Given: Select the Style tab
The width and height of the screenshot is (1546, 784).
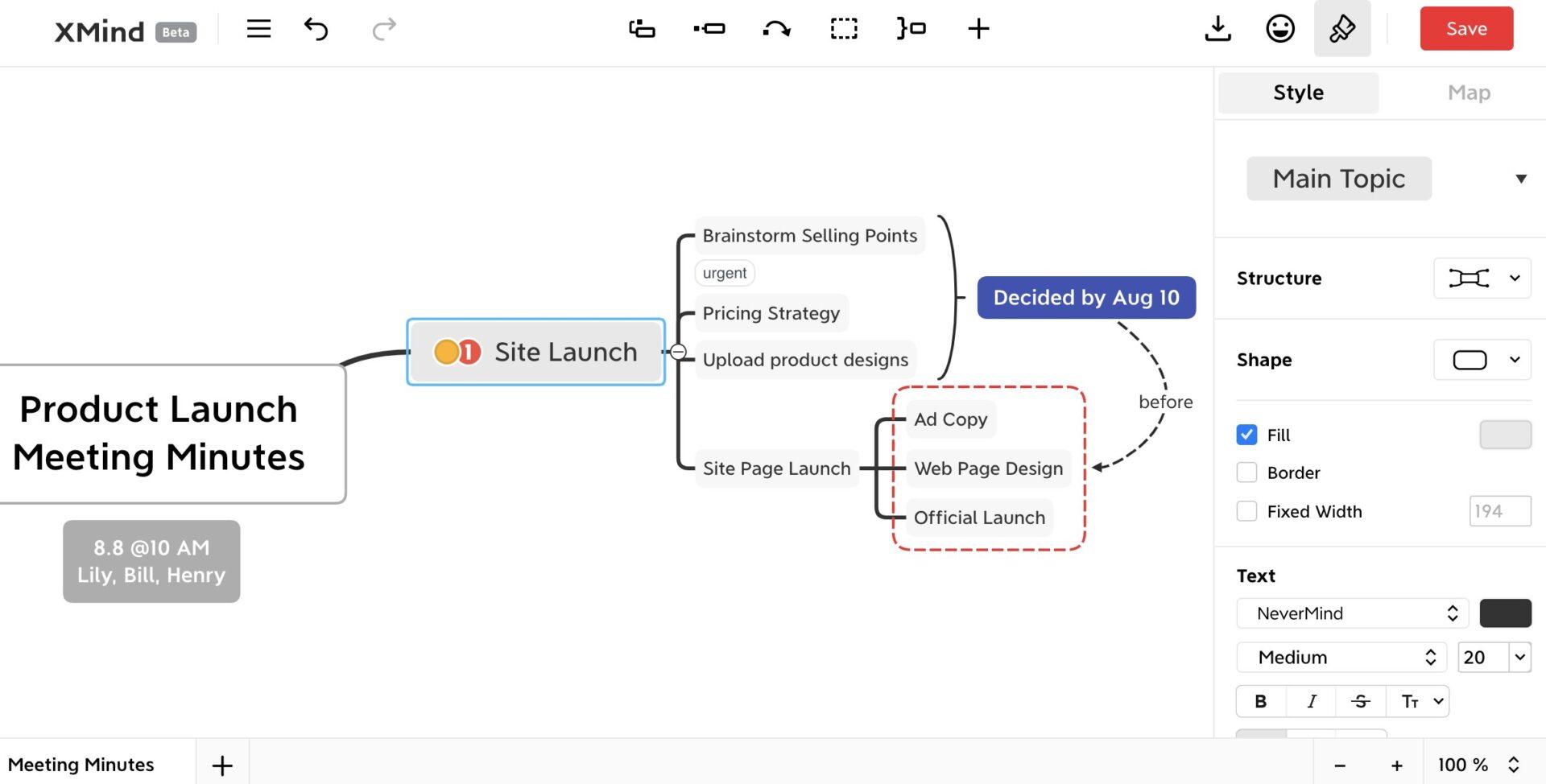Looking at the screenshot, I should [x=1297, y=92].
